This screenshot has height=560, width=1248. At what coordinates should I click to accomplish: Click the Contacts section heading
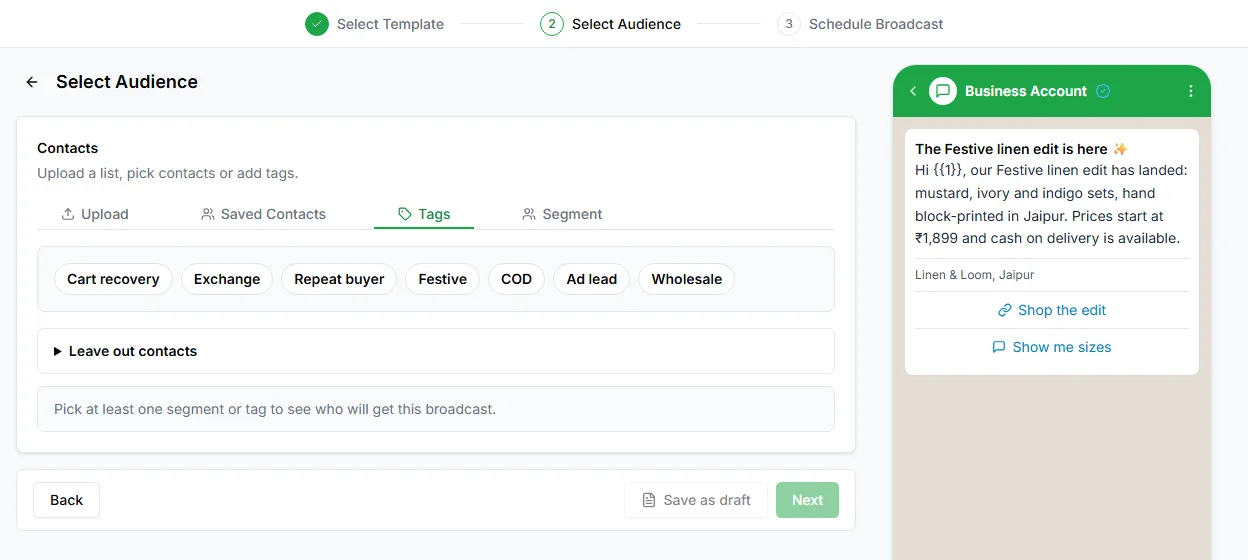click(68, 148)
